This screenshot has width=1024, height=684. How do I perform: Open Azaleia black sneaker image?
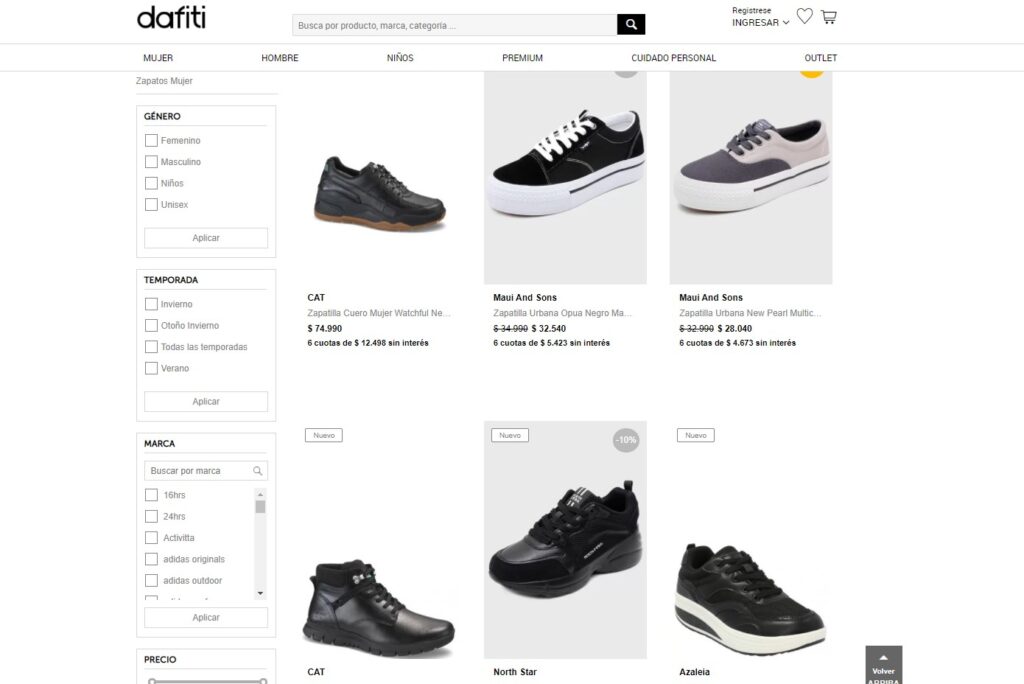point(751,598)
